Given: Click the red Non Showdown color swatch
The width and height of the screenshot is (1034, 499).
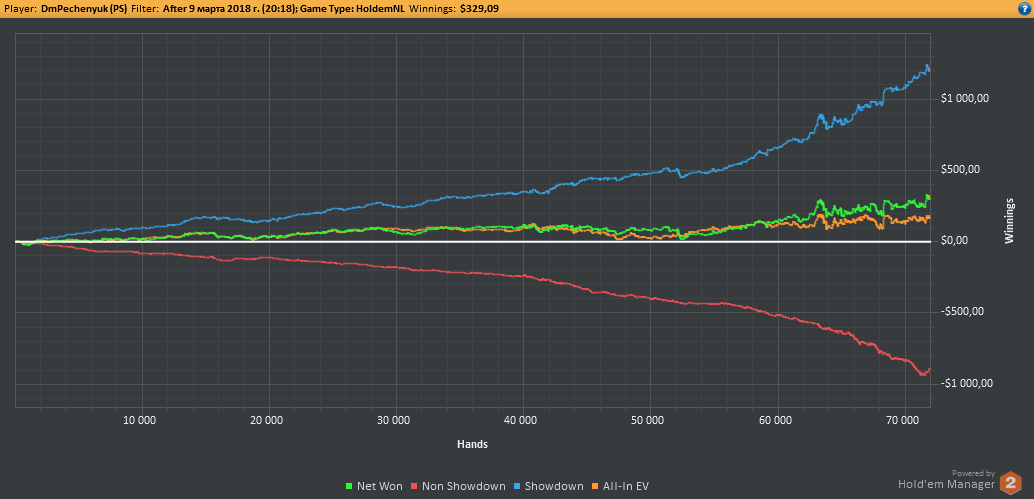Looking at the screenshot, I should (414, 486).
